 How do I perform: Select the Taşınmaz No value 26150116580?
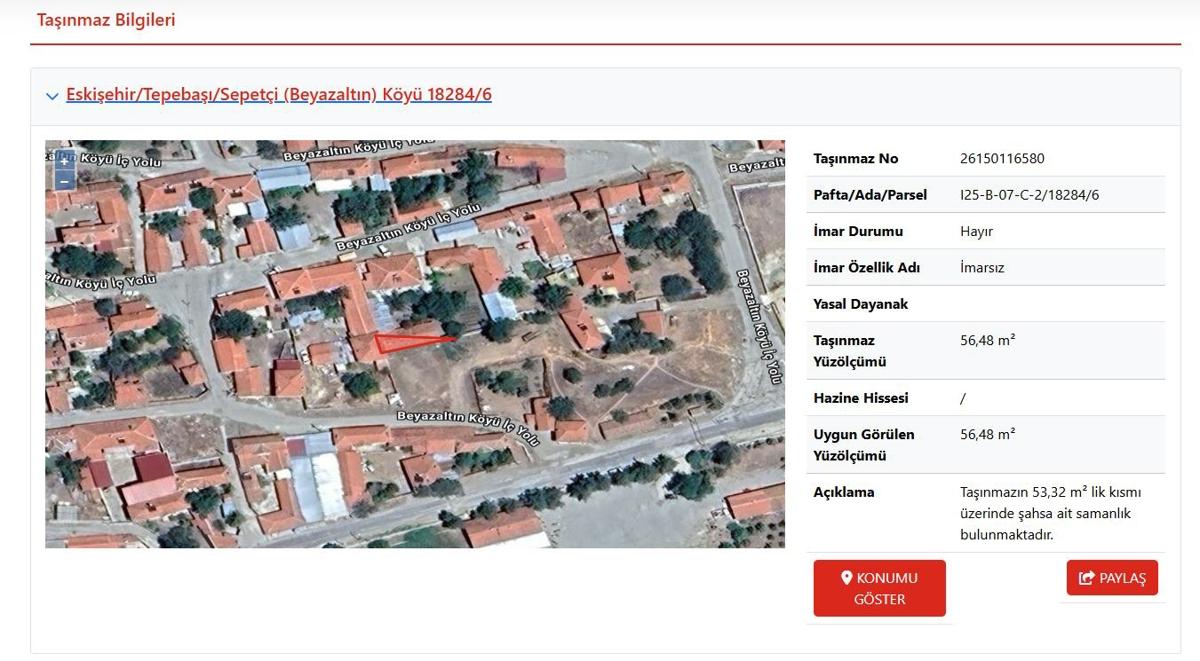1001,159
